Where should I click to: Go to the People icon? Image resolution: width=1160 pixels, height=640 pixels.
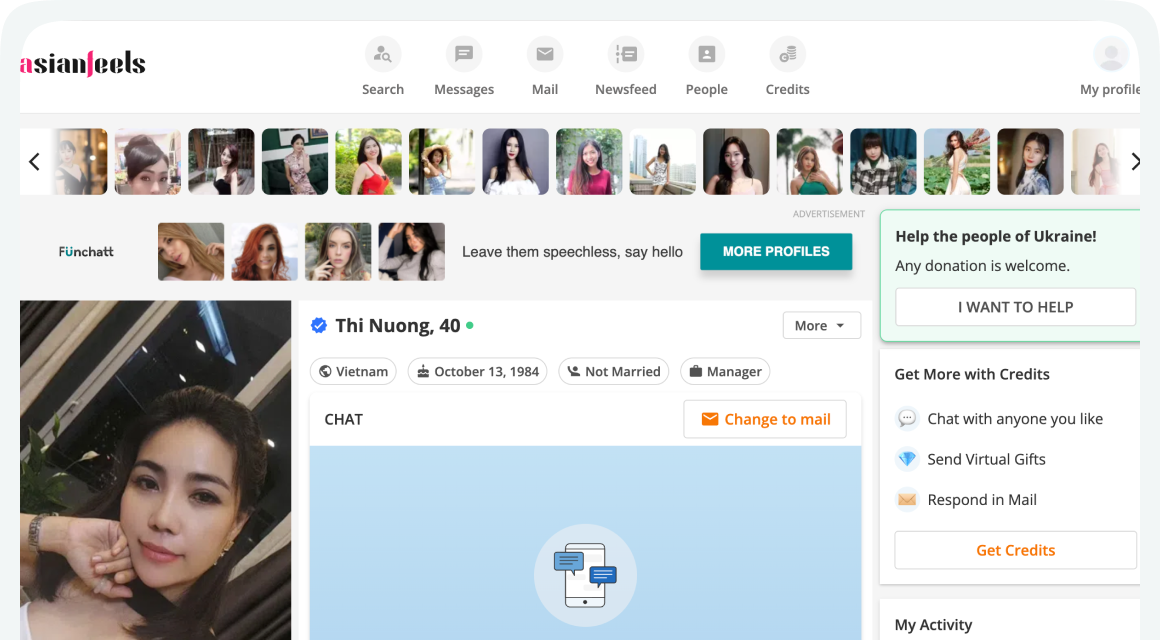tap(706, 55)
